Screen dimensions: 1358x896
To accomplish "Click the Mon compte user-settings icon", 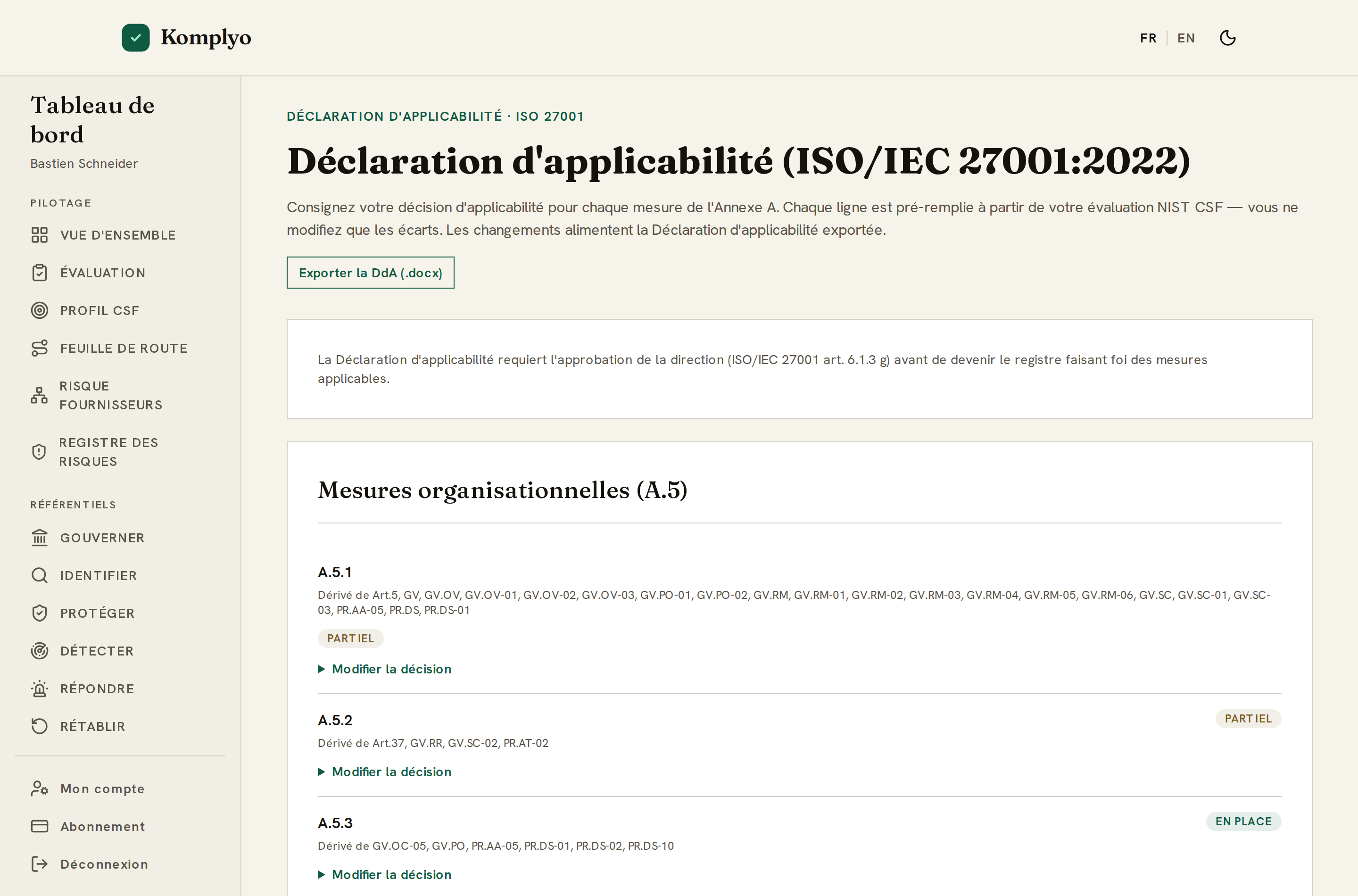I will click(x=40, y=788).
